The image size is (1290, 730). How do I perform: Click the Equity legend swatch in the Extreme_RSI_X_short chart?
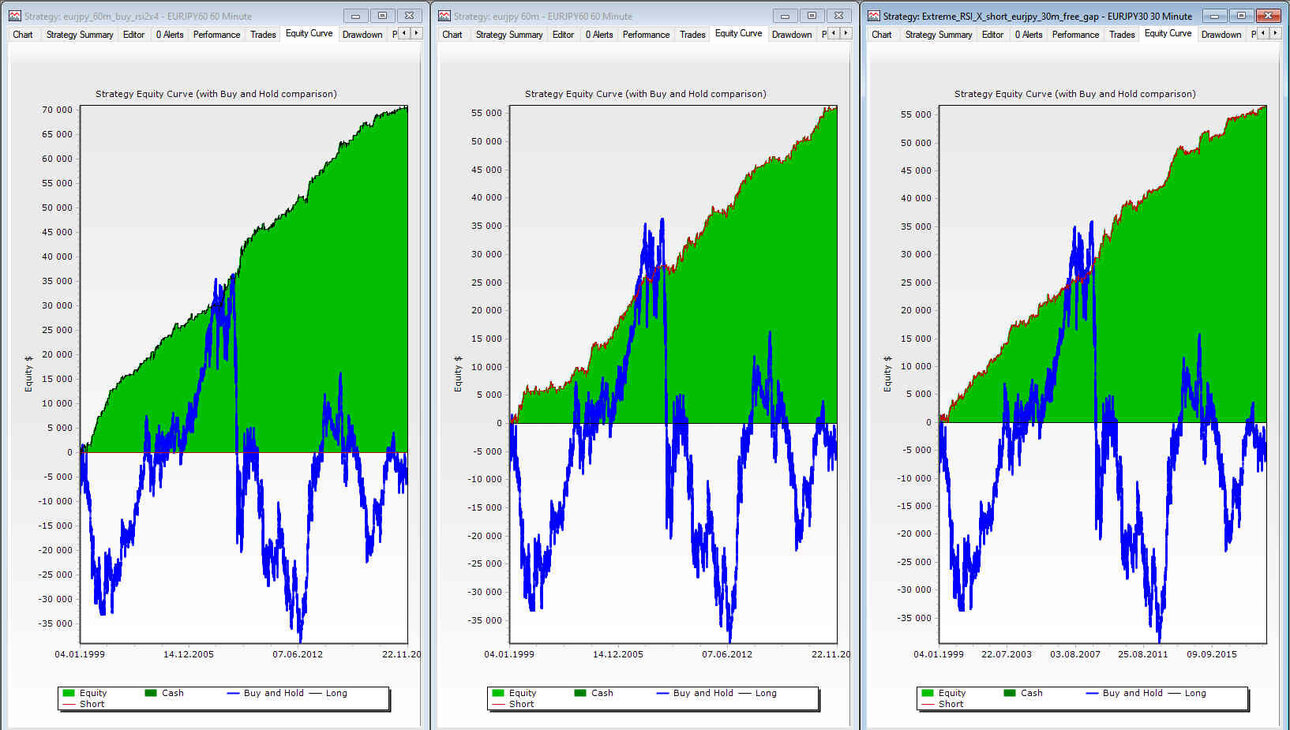[x=927, y=693]
